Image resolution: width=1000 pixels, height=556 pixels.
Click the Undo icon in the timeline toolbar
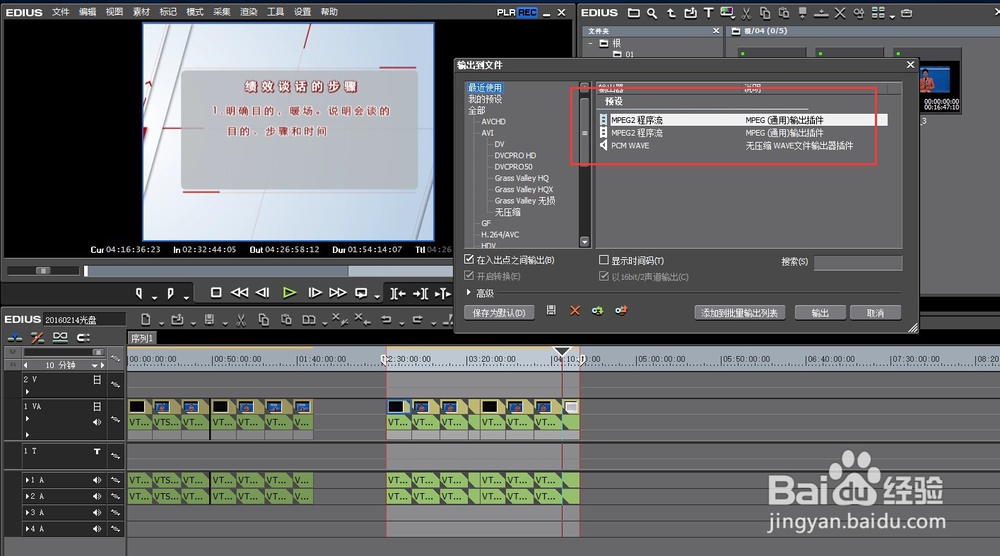(386, 319)
